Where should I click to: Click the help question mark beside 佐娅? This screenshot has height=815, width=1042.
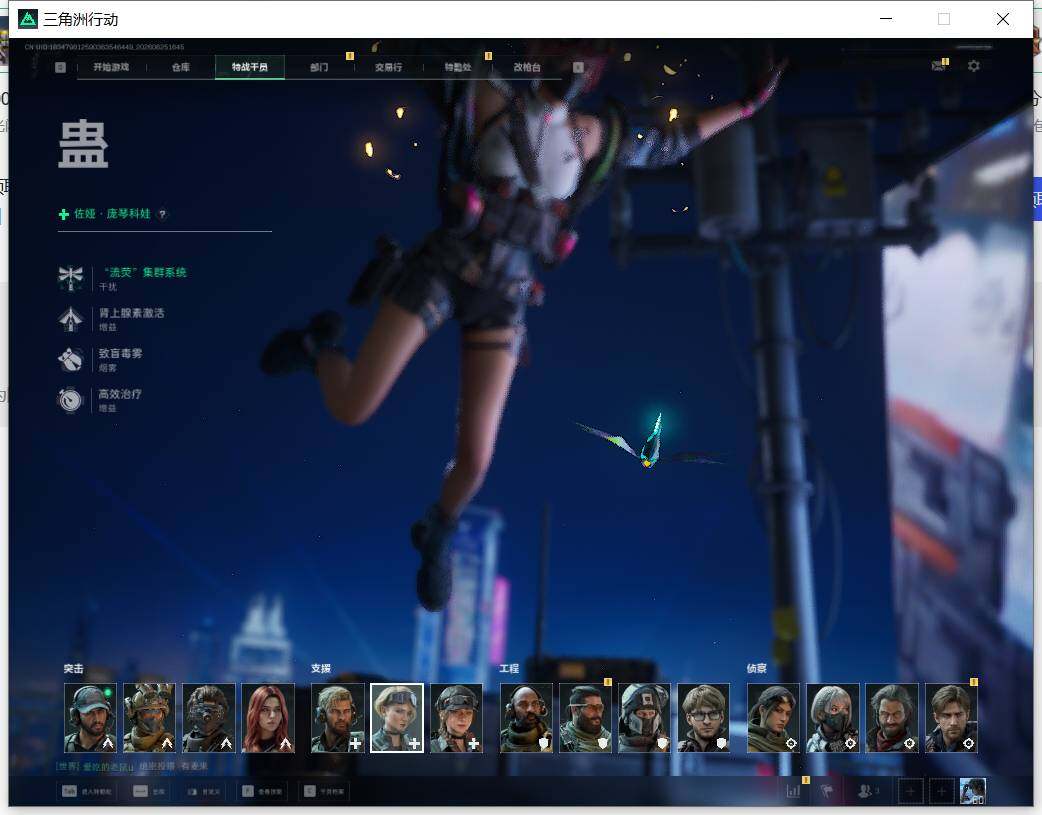pyautogui.click(x=162, y=214)
